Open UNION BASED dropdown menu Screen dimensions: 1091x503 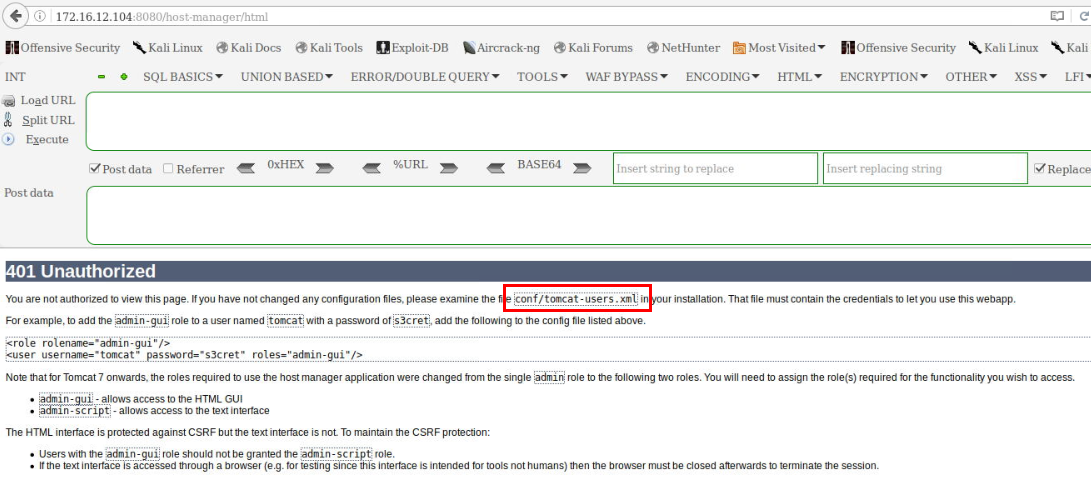click(287, 77)
